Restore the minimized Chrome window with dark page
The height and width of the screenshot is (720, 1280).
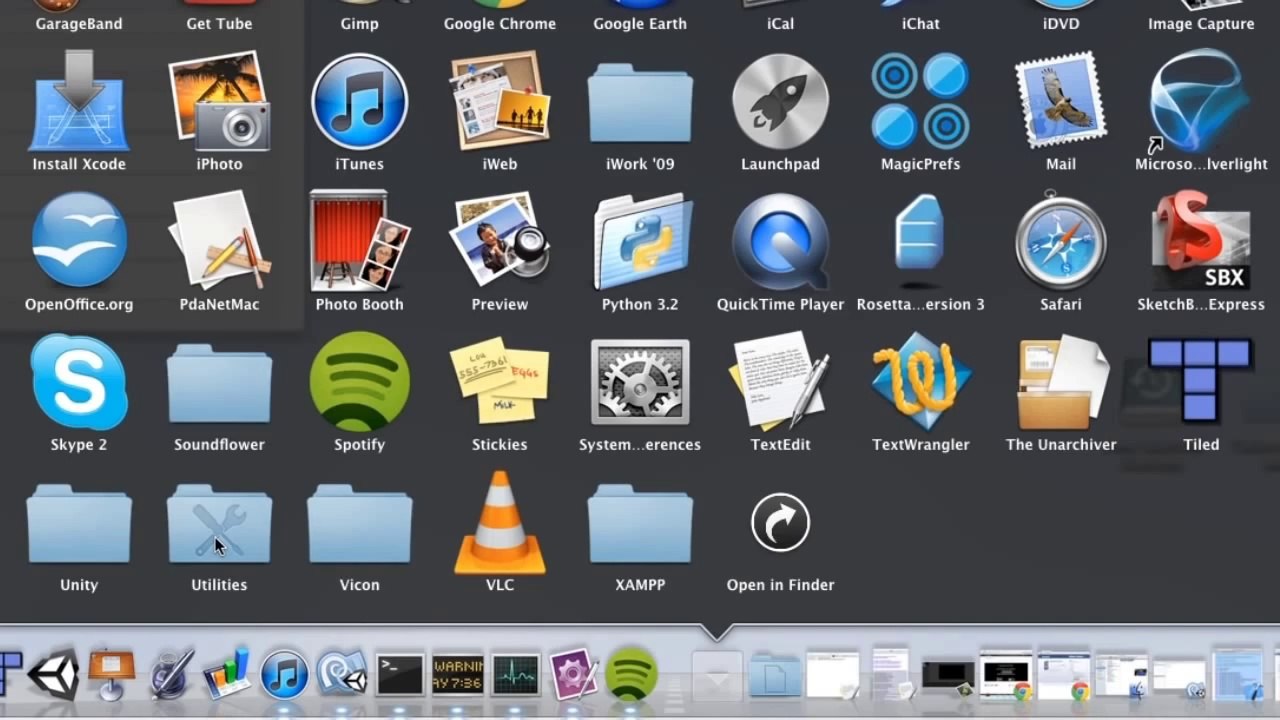[x=1005, y=674]
